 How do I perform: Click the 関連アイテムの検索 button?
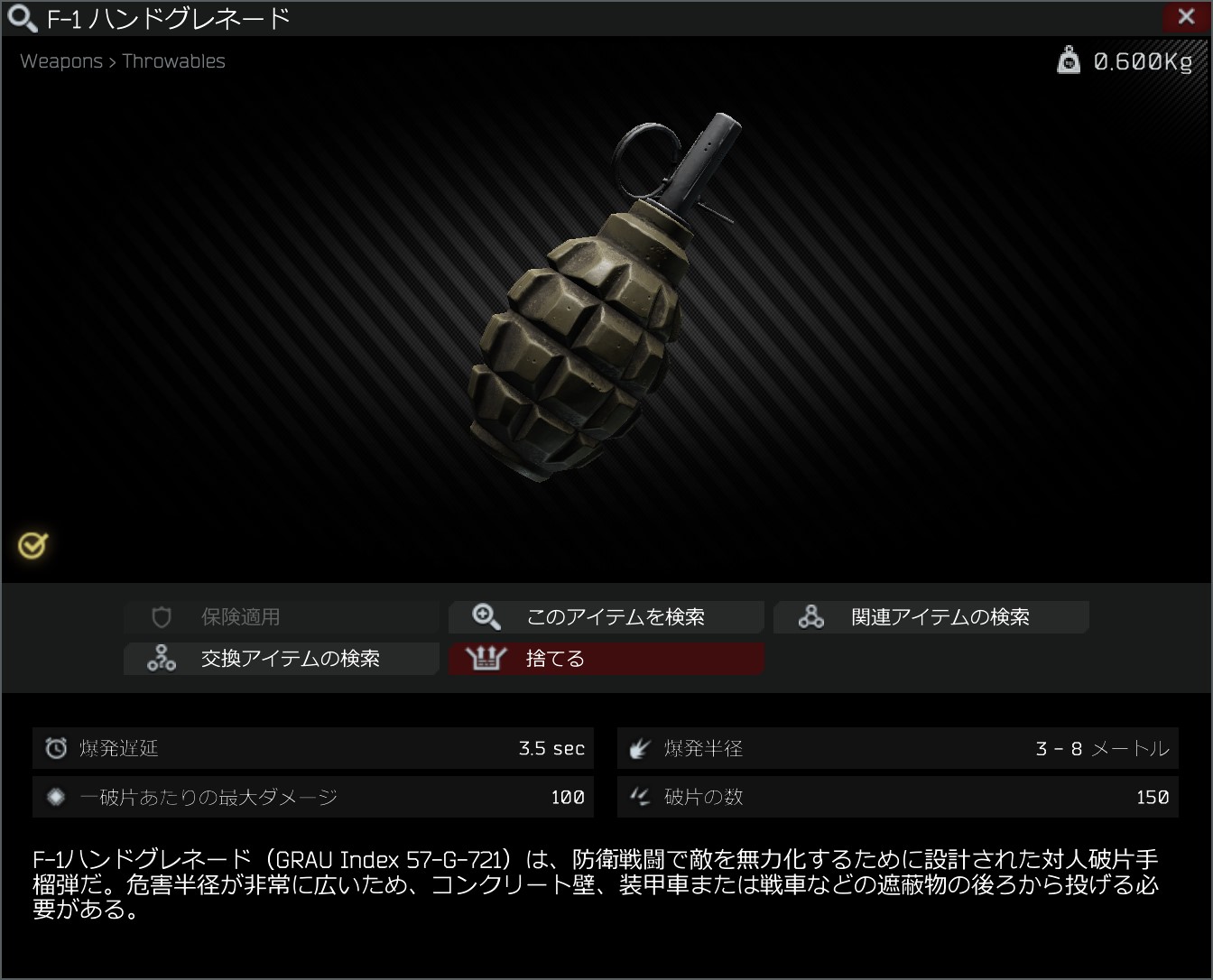point(931,617)
